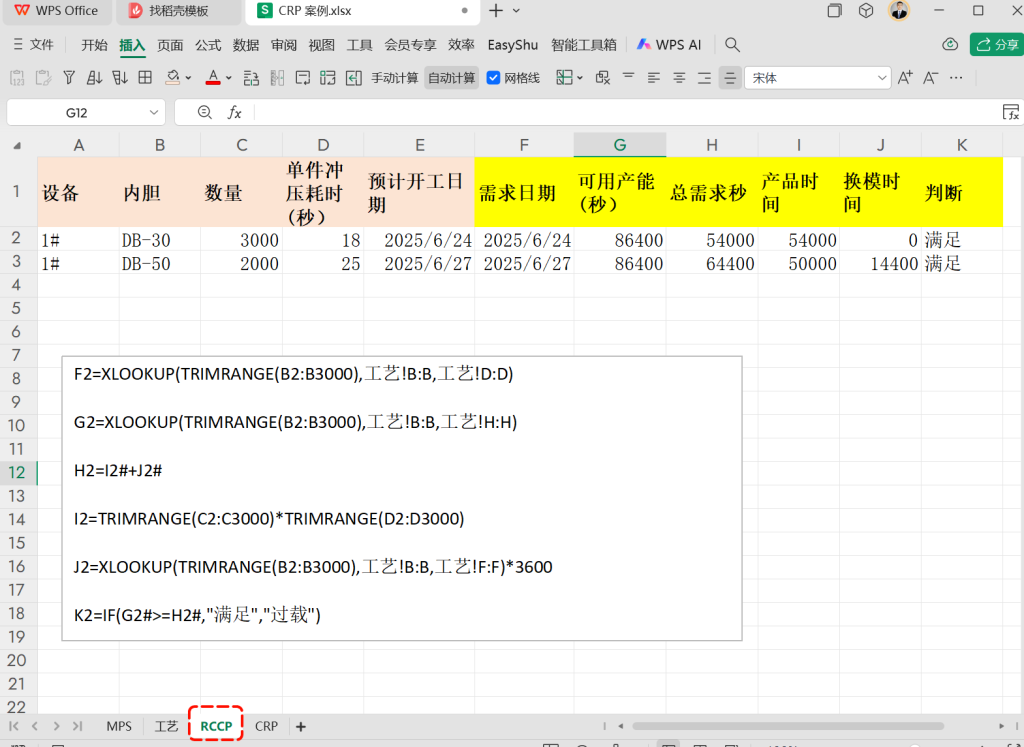Image resolution: width=1024 pixels, height=747 pixels.
Task: Switch to the 视图 ribbon tab
Action: click(x=321, y=44)
